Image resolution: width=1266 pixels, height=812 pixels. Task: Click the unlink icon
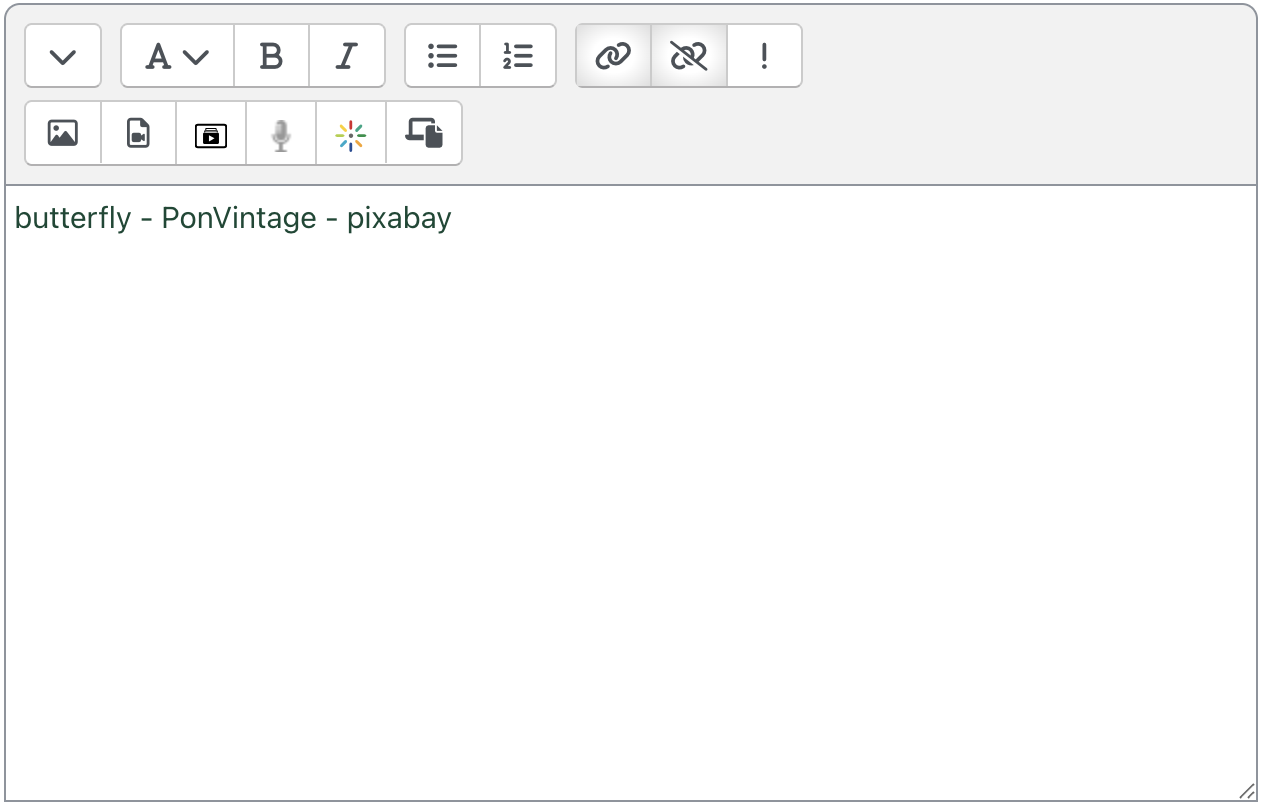tap(689, 56)
